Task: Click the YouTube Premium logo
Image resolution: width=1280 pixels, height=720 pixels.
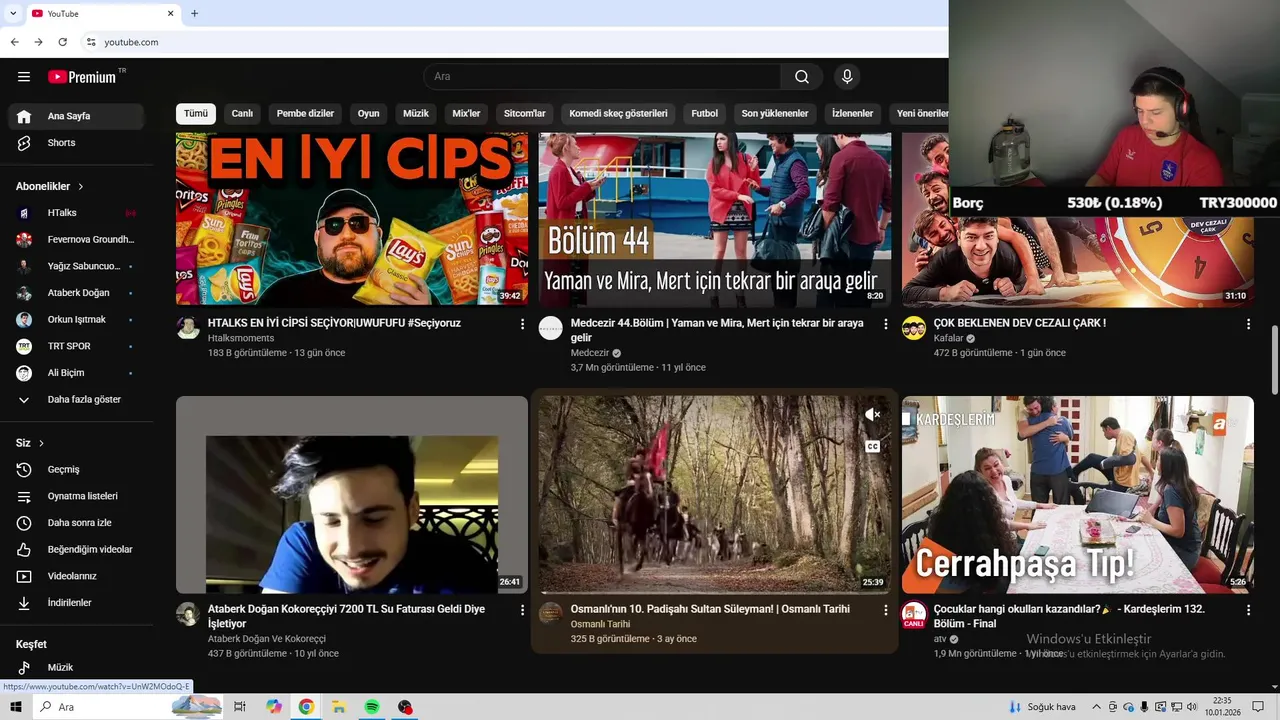Action: pyautogui.click(x=82, y=77)
